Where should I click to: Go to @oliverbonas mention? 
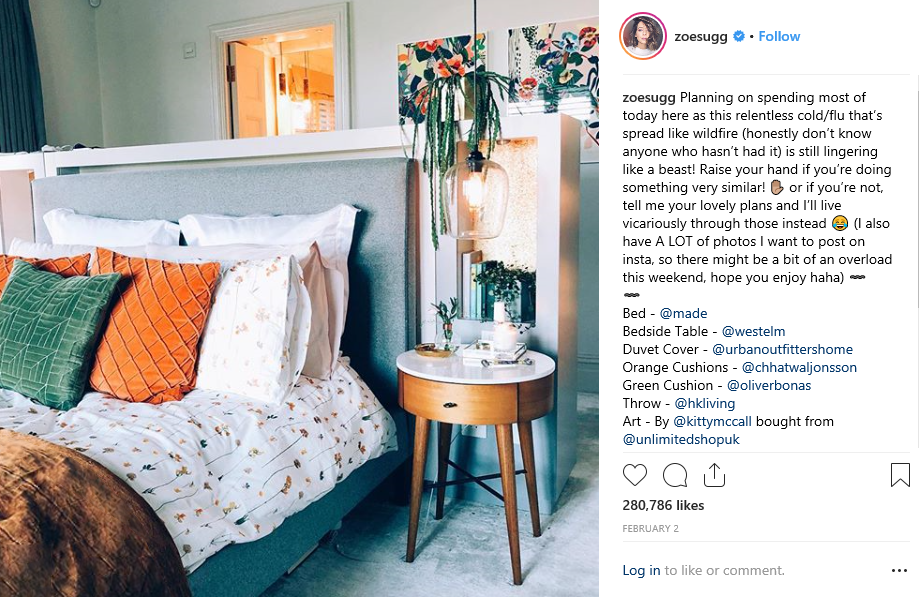coord(768,386)
